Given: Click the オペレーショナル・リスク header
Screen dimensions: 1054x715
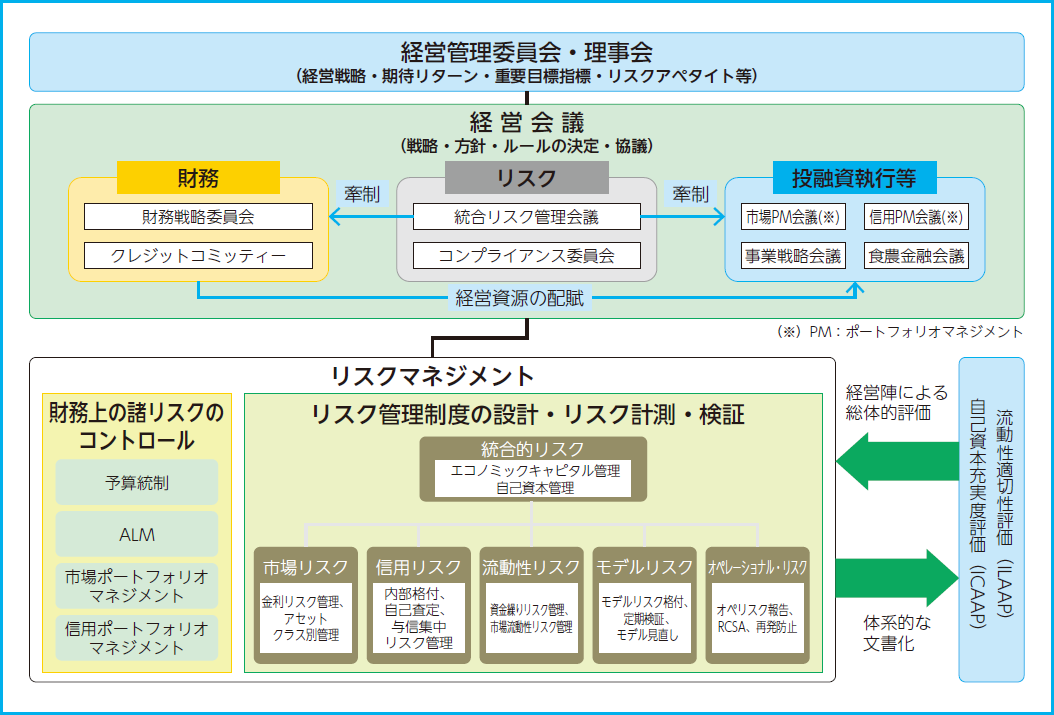Looking at the screenshot, I should pos(758,567).
